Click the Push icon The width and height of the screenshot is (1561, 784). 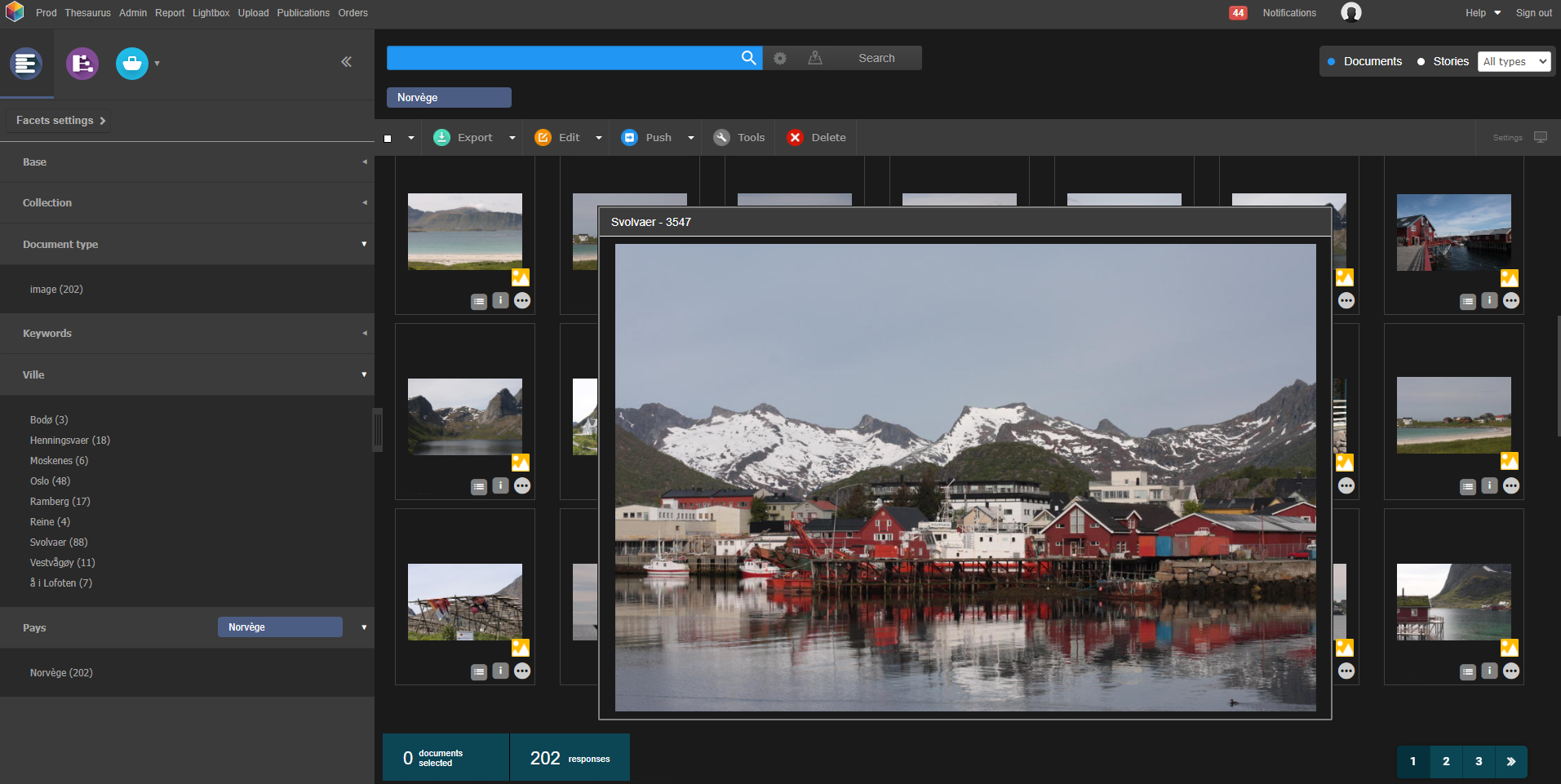629,137
